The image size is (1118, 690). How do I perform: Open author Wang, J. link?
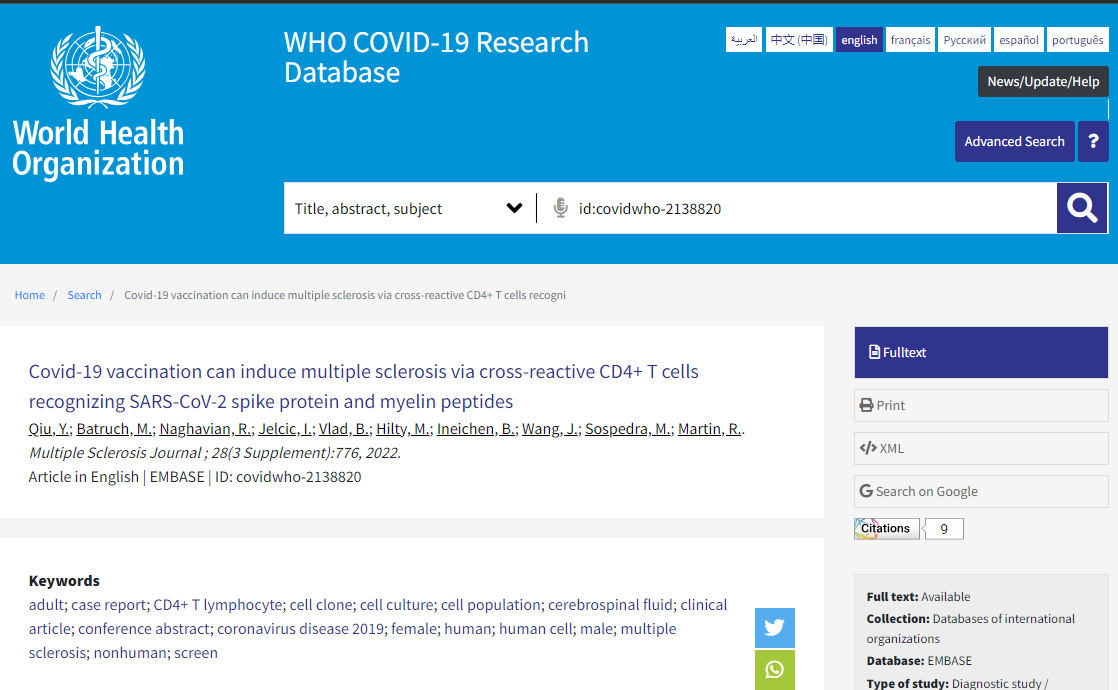point(550,429)
